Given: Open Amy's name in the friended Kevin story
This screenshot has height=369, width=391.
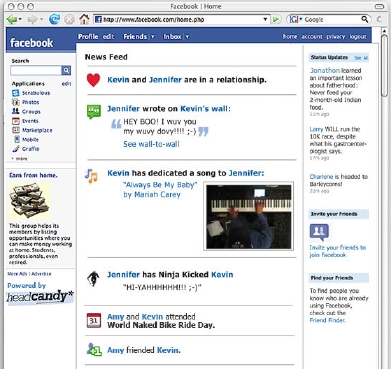Looking at the screenshot, I should click(115, 350).
